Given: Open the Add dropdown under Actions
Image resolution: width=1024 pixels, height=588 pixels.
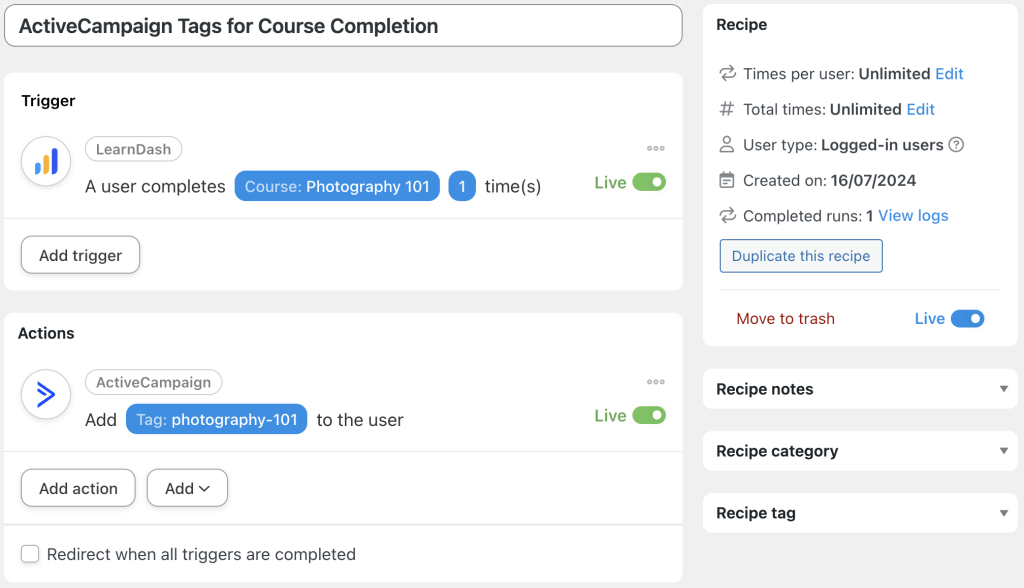Looking at the screenshot, I should click(187, 488).
